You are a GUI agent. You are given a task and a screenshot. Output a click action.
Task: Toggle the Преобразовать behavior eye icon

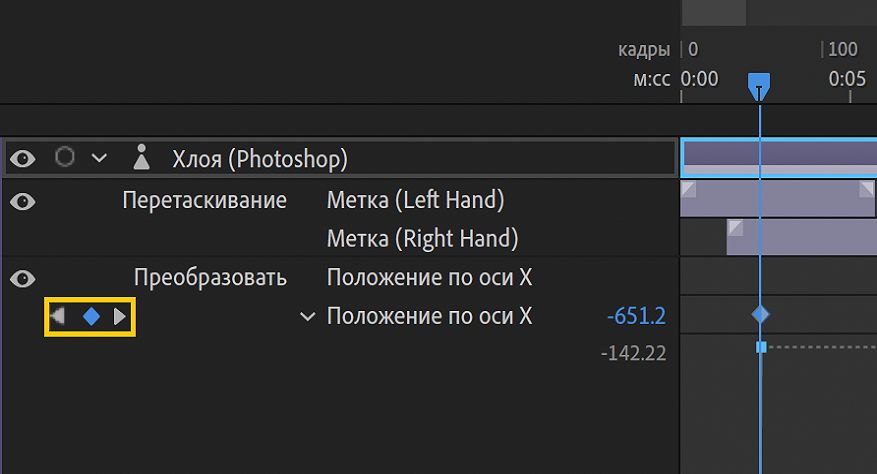(23, 278)
